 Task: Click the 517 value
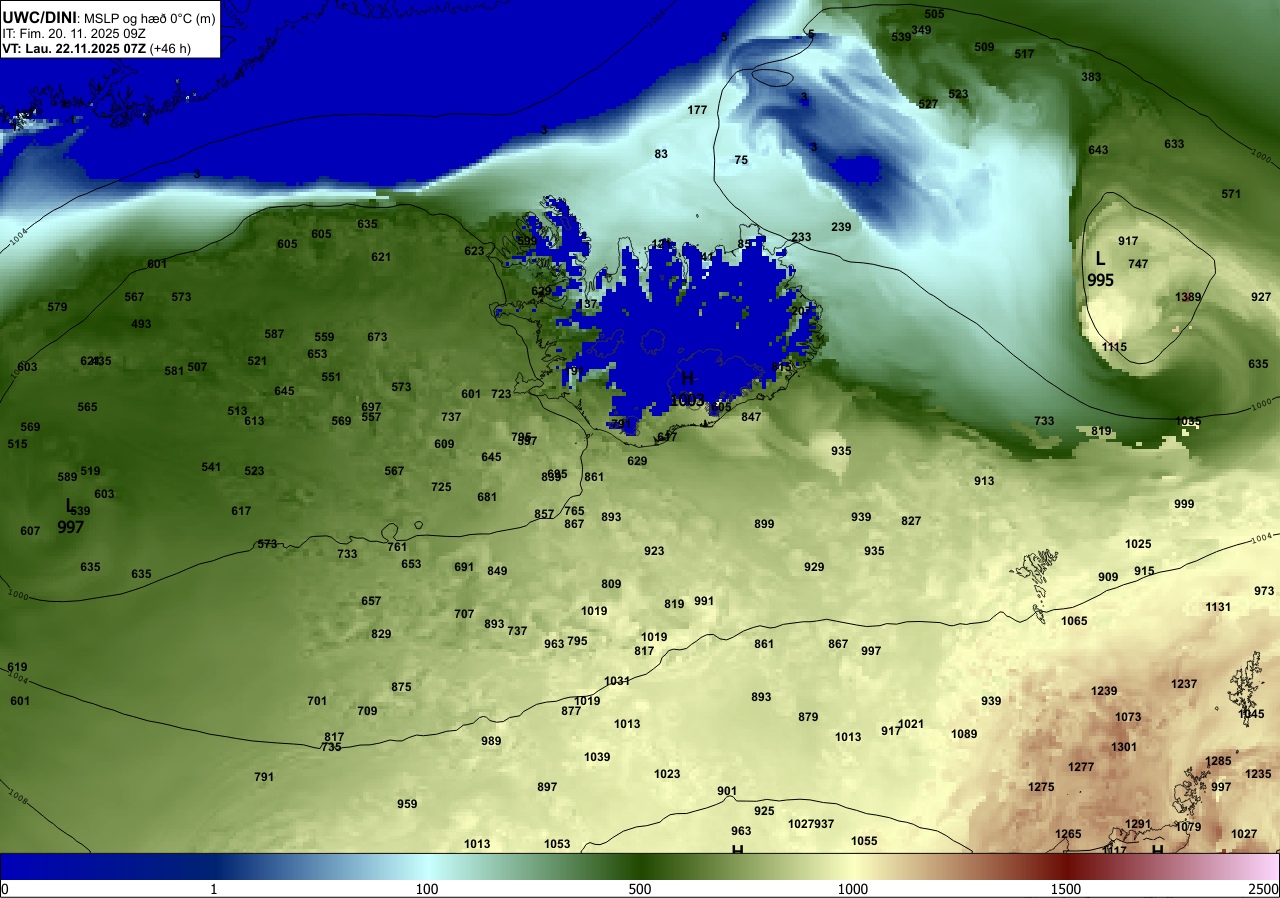[x=1024, y=54]
